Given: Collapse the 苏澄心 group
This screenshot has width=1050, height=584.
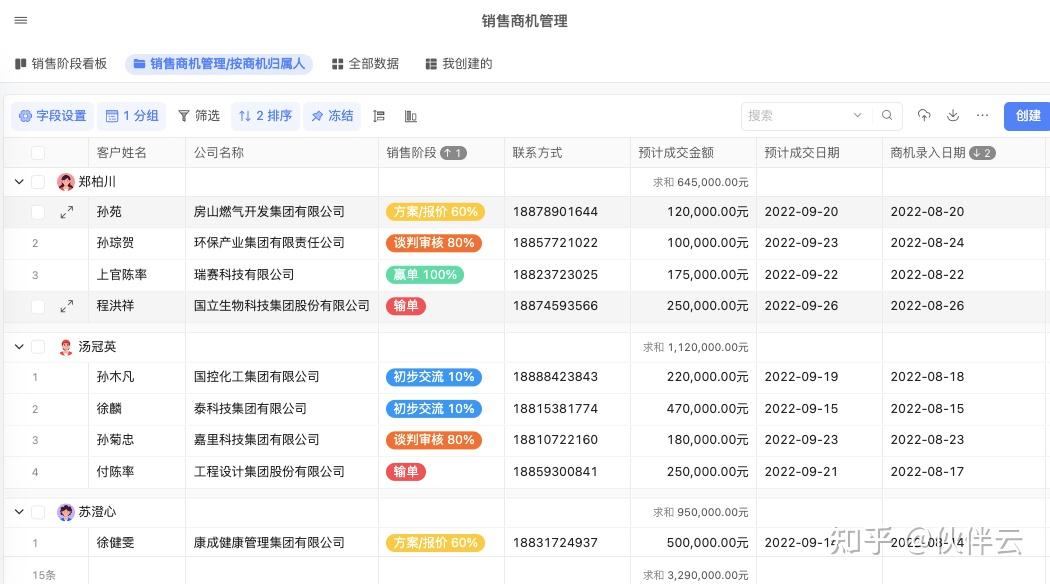Looking at the screenshot, I should [19, 512].
